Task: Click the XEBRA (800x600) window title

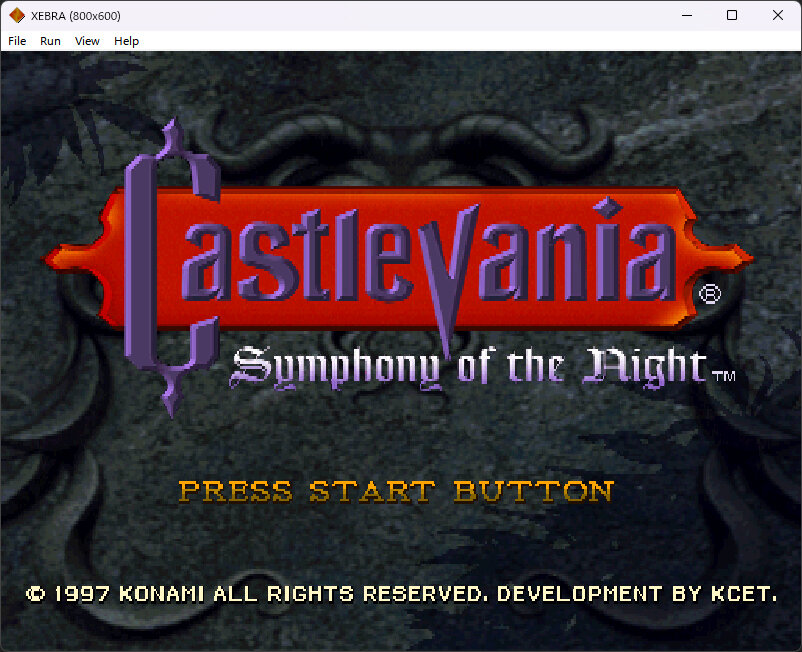Action: pyautogui.click(x=76, y=16)
